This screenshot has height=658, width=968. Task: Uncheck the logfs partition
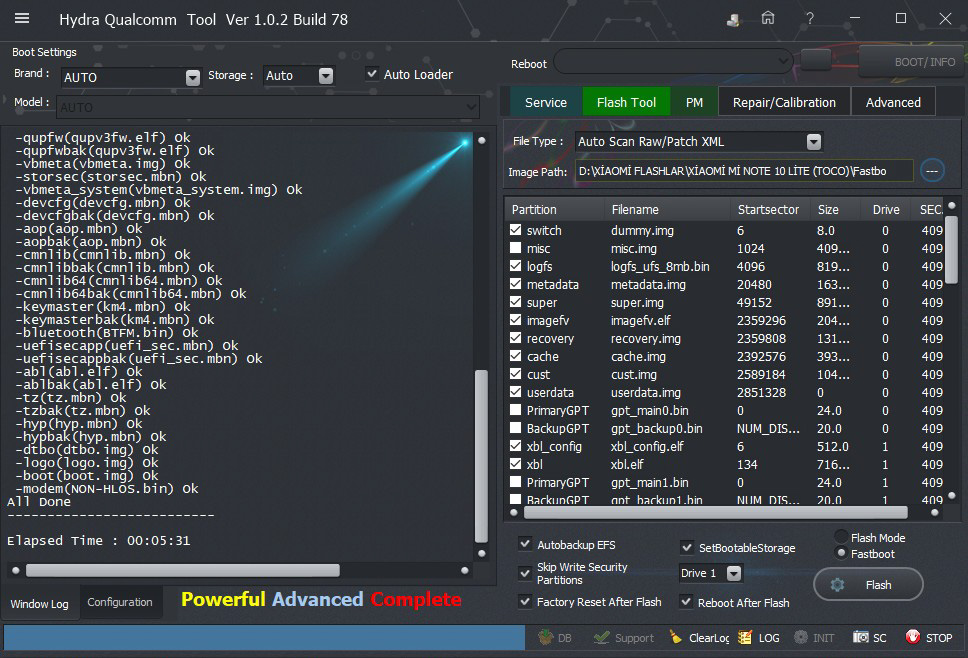[x=515, y=266]
